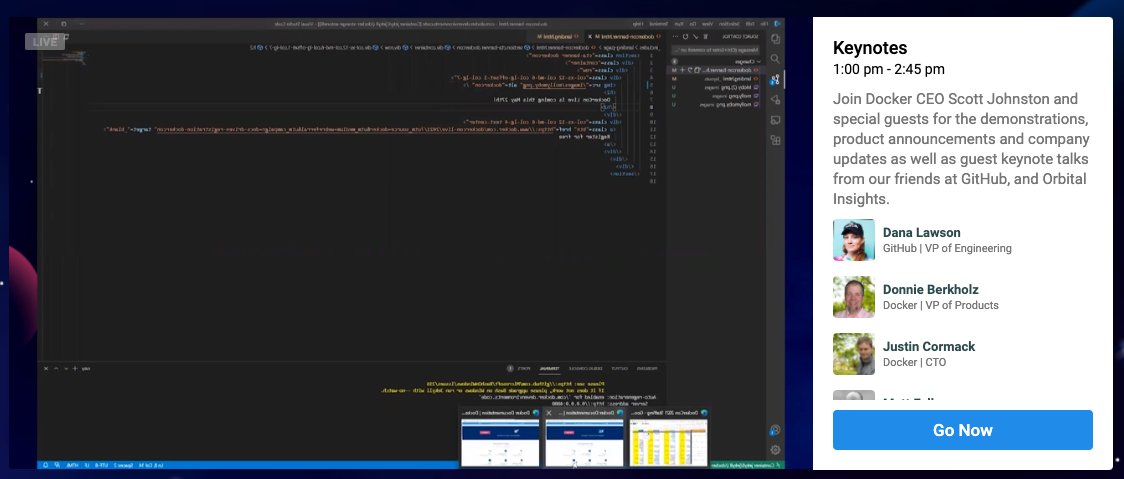Click the LIVE badge on the video
This screenshot has width=1124, height=479.
click(x=44, y=42)
